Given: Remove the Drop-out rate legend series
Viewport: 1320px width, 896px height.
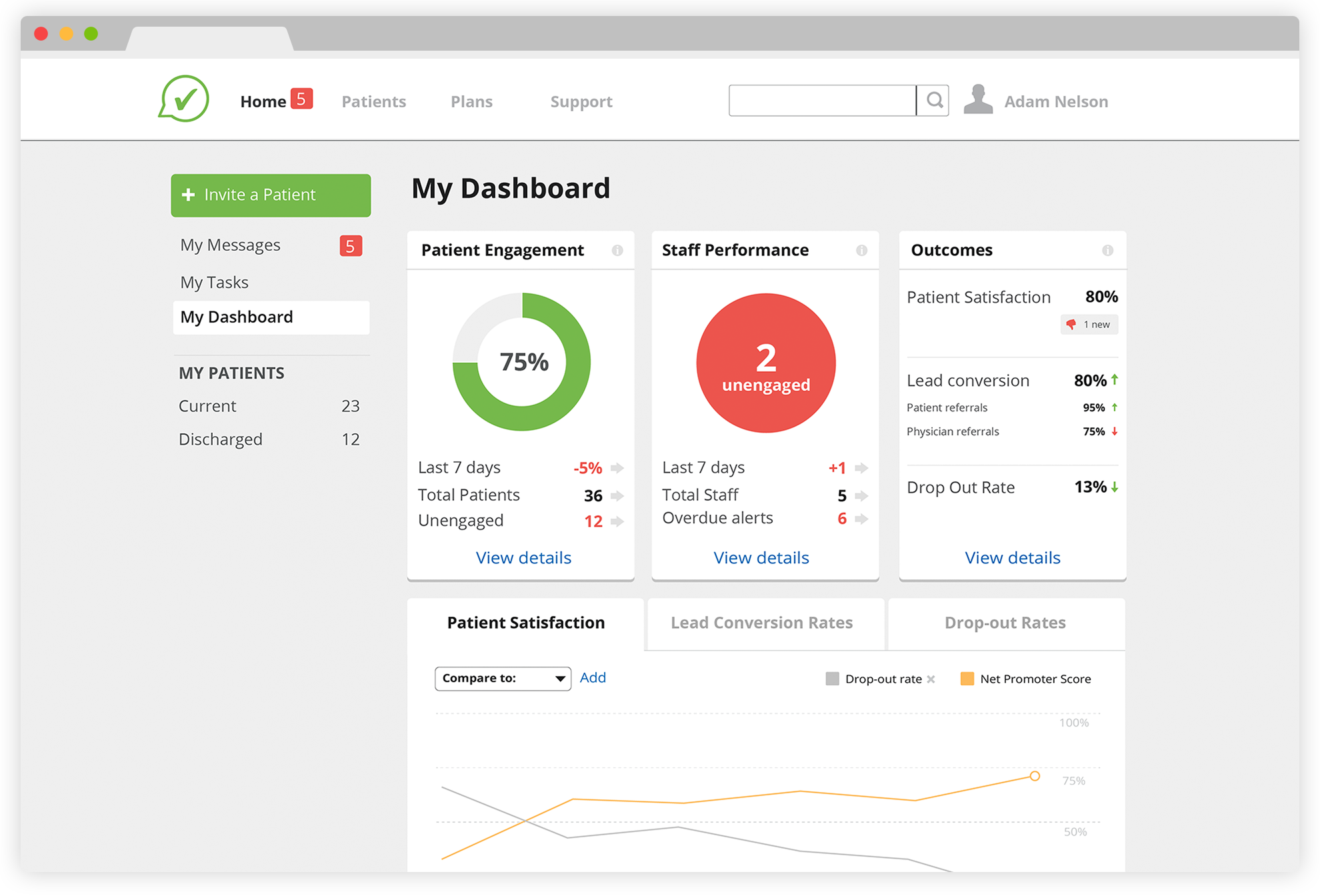Looking at the screenshot, I should (x=931, y=679).
